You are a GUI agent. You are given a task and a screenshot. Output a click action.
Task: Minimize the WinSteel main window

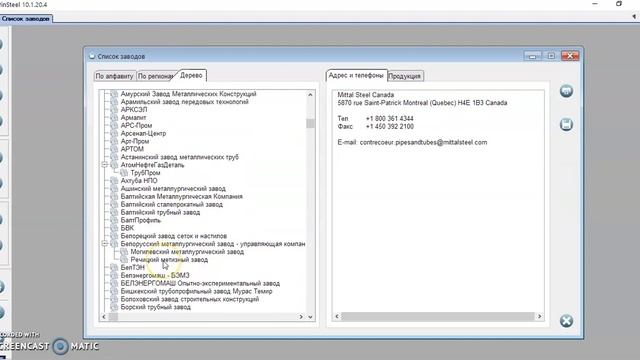point(595,4)
